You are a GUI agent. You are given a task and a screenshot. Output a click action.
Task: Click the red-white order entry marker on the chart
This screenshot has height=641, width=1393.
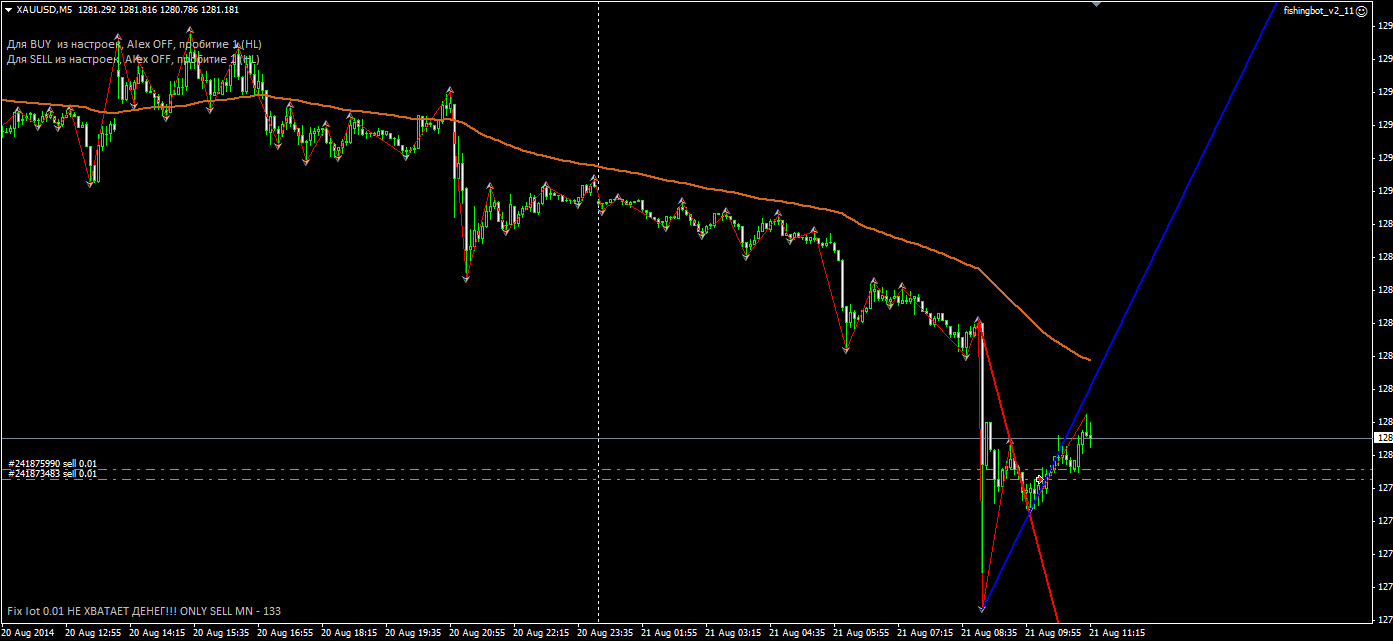point(1039,480)
